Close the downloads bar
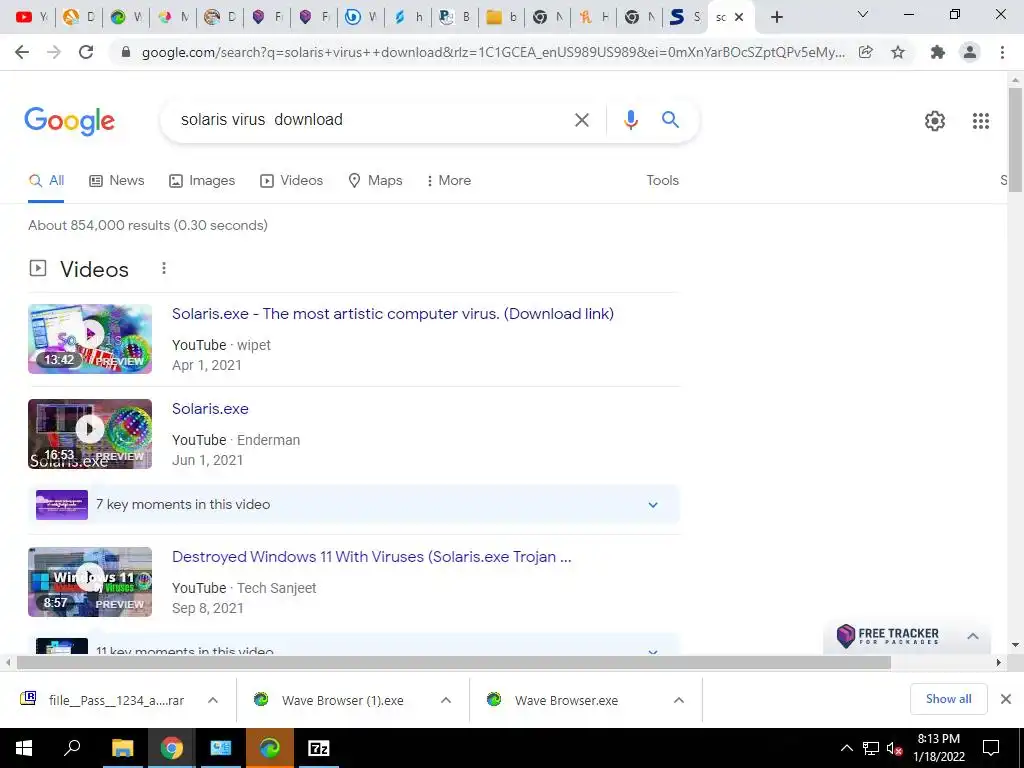Image resolution: width=1024 pixels, height=768 pixels. click(1006, 699)
